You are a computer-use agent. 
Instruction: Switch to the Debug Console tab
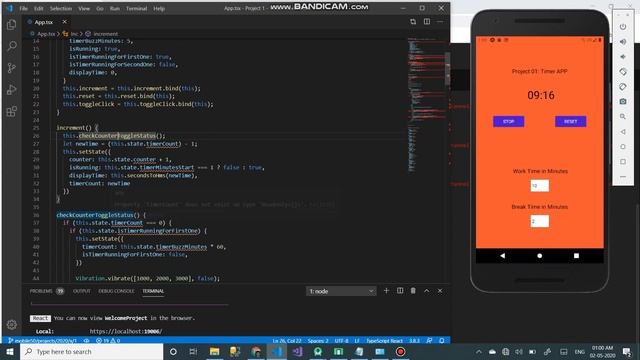point(116,291)
